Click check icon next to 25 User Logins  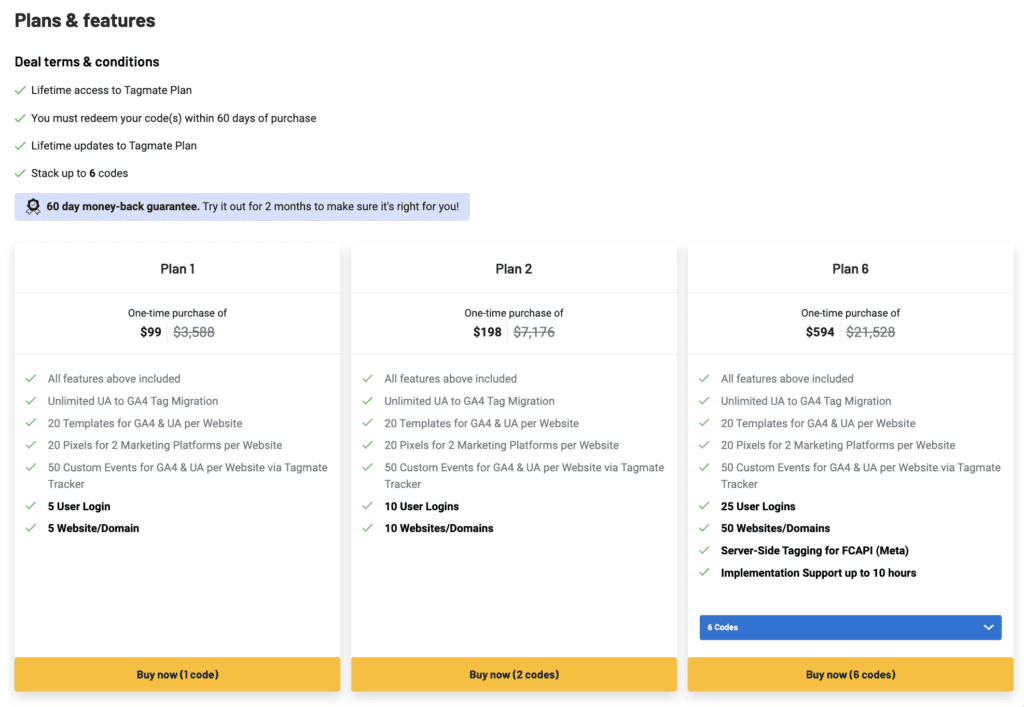(x=704, y=506)
